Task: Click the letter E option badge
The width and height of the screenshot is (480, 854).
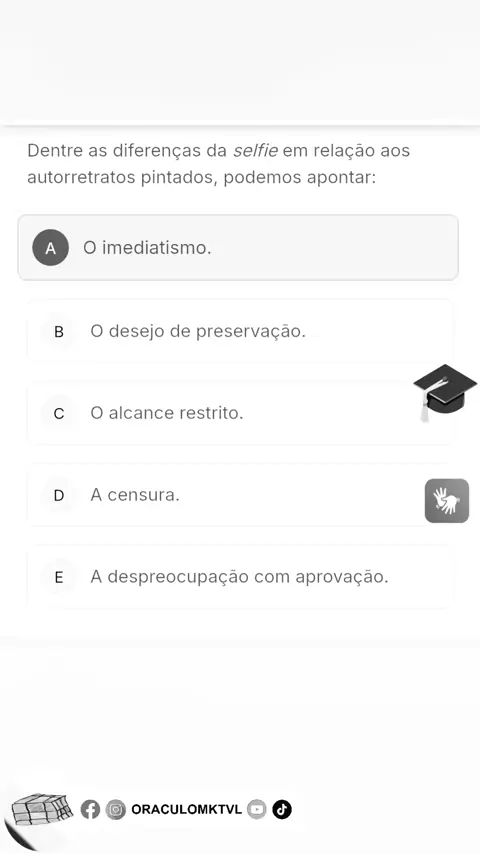Action: click(59, 577)
